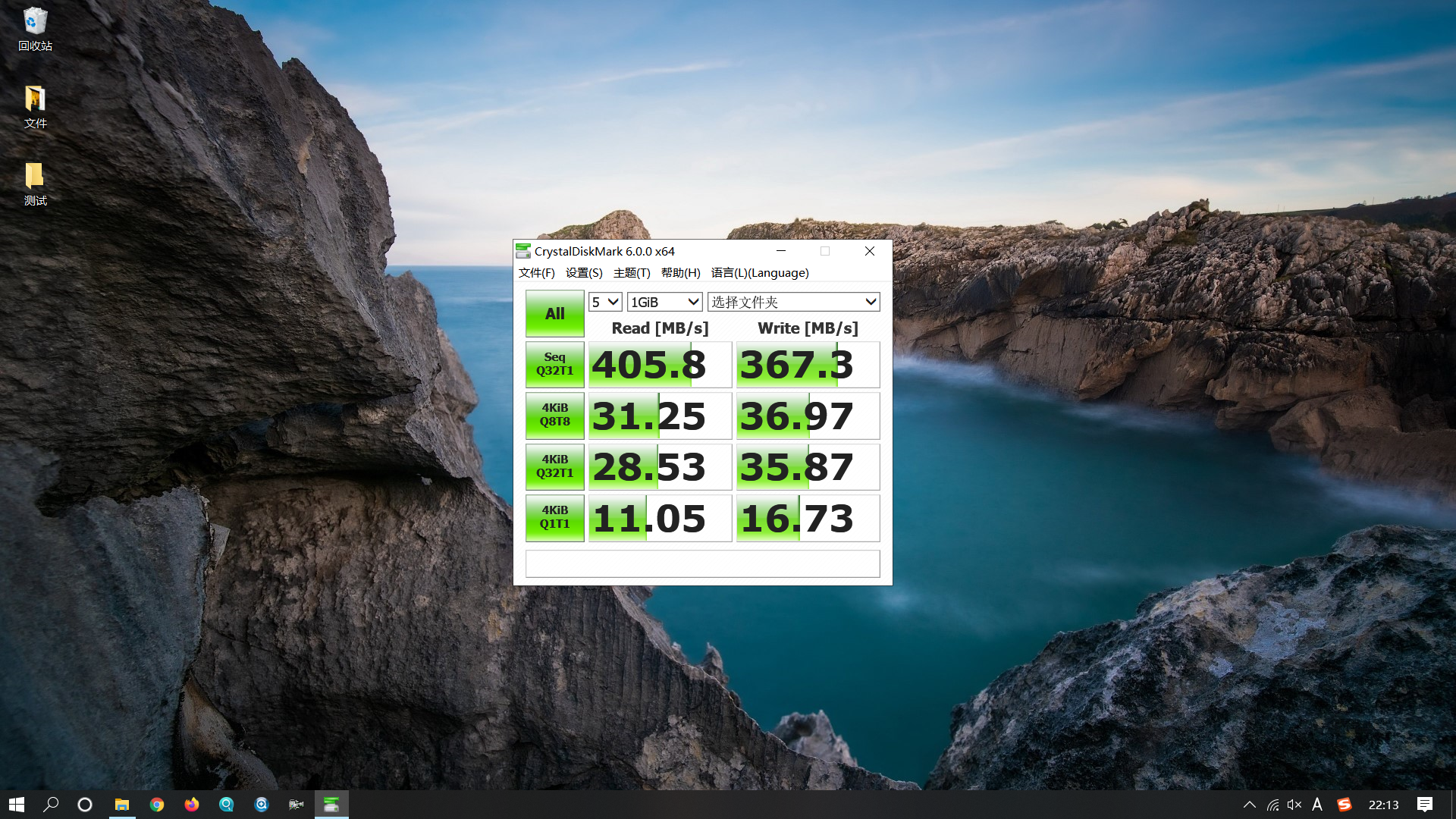Open the 1GiB test size dropdown
1456x819 pixels.
(664, 302)
